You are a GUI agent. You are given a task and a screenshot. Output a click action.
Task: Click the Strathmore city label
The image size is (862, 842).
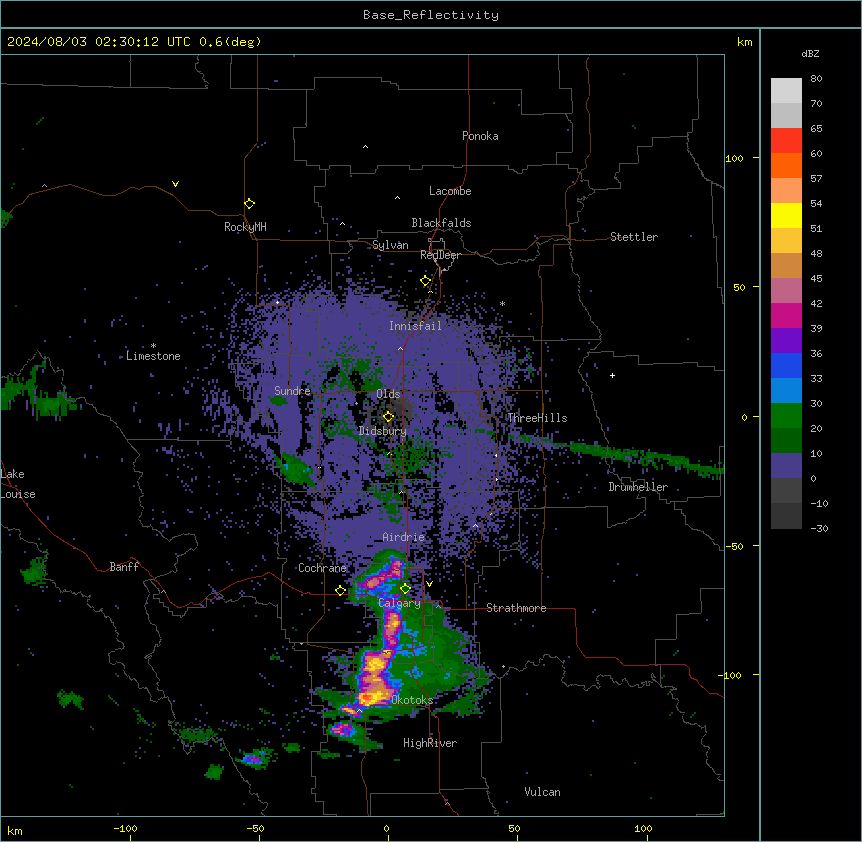516,608
